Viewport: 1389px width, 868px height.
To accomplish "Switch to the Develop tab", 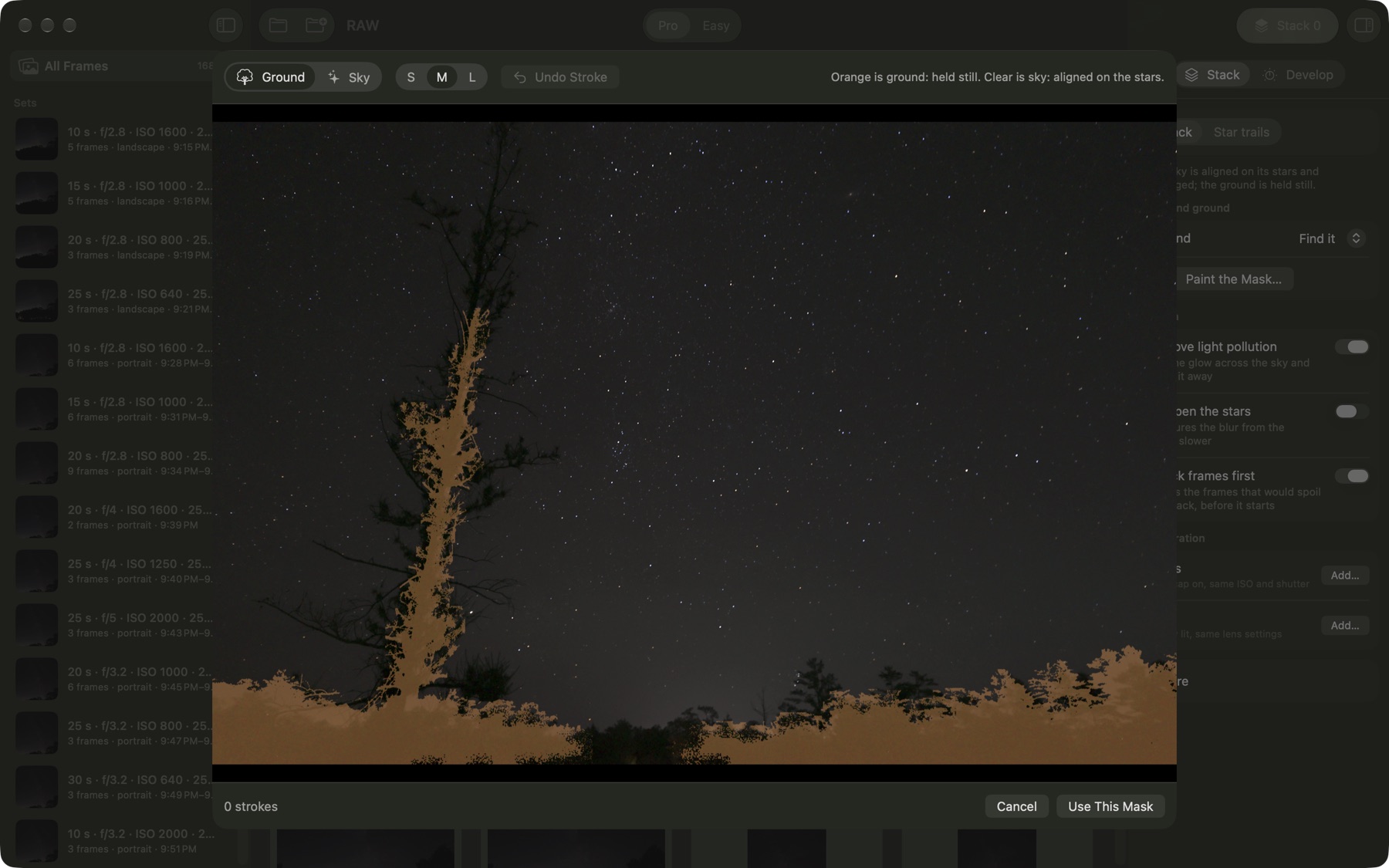I will (x=1299, y=75).
